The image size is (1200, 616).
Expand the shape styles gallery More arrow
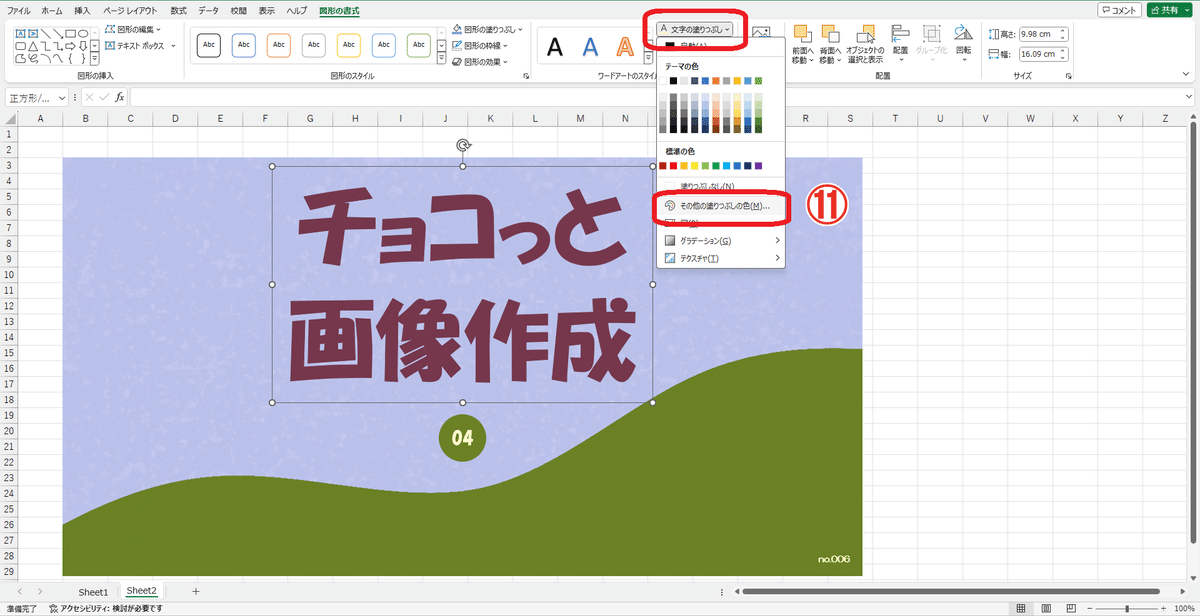[440, 59]
